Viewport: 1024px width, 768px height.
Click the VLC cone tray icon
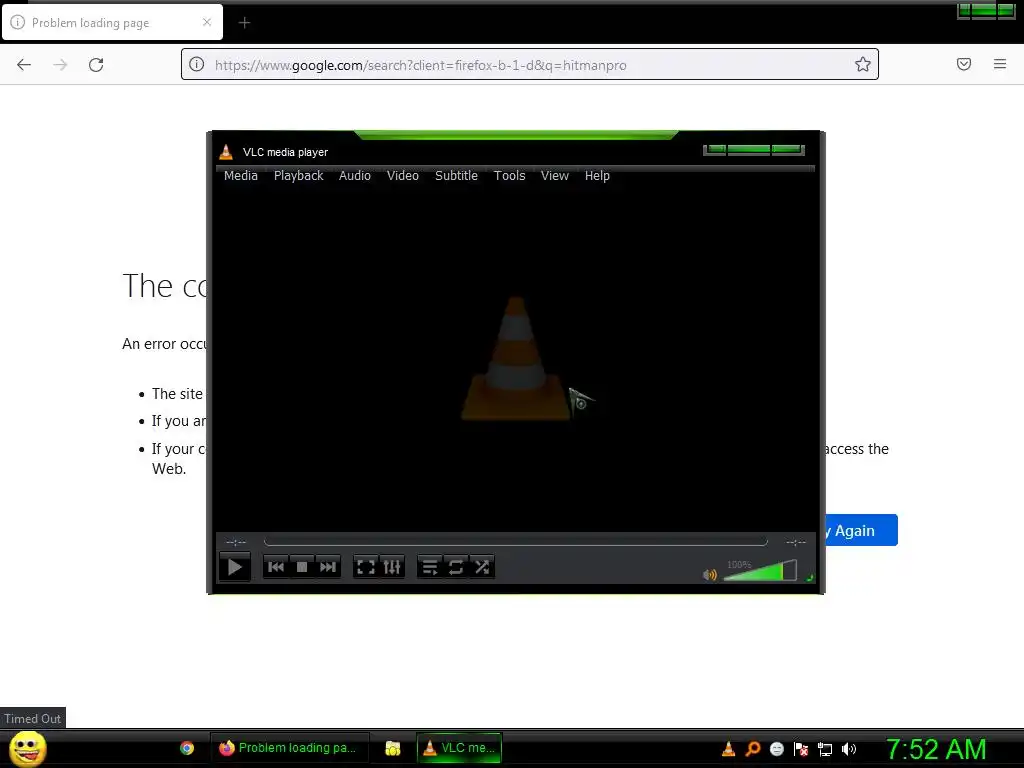[728, 749]
